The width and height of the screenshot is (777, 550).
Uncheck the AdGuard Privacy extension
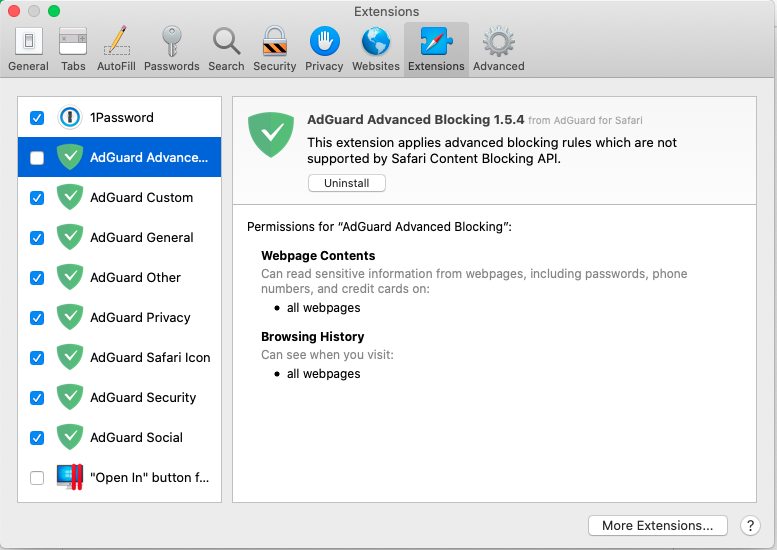[x=37, y=318]
